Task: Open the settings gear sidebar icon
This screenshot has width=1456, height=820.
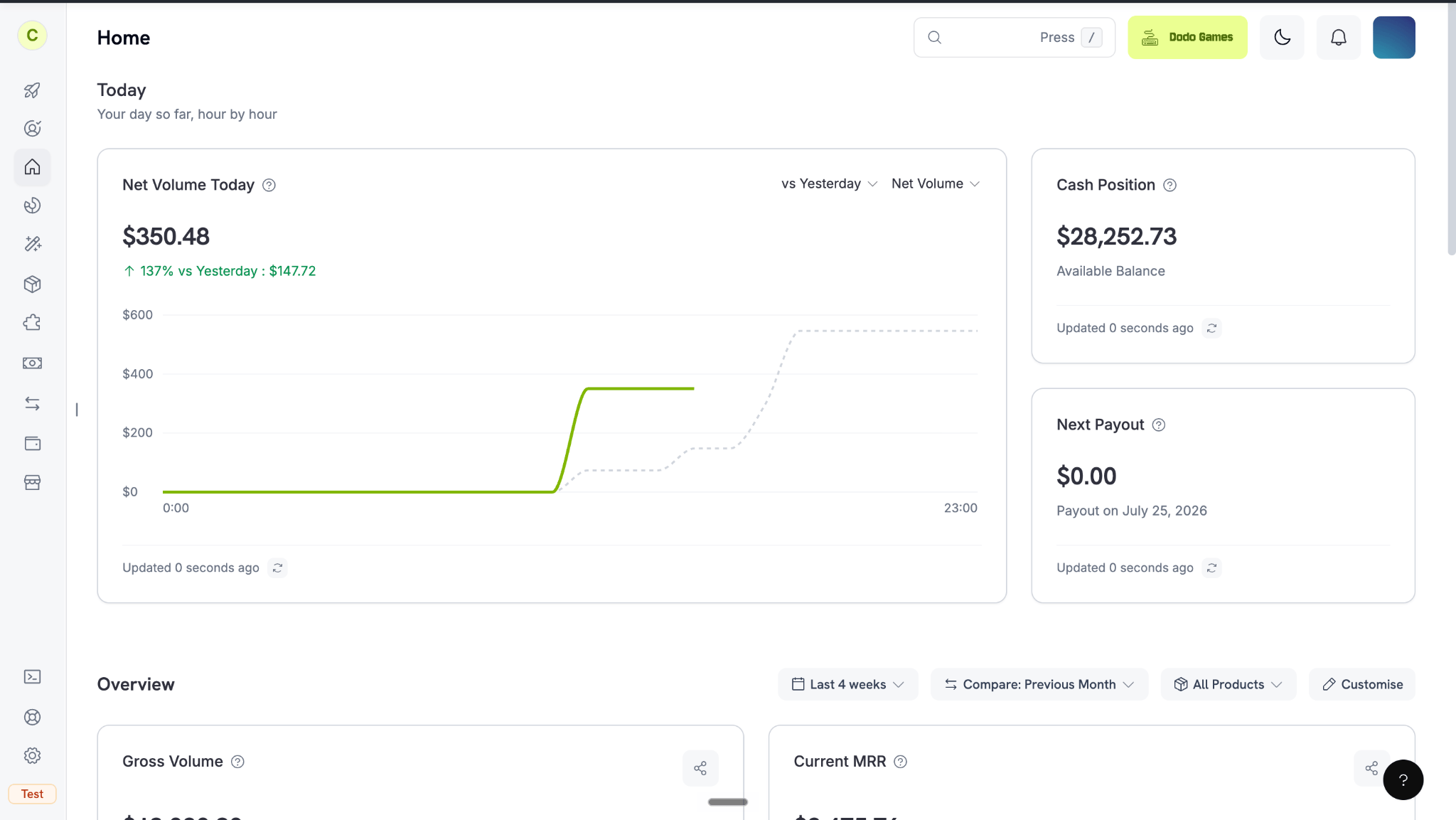Action: tap(32, 756)
